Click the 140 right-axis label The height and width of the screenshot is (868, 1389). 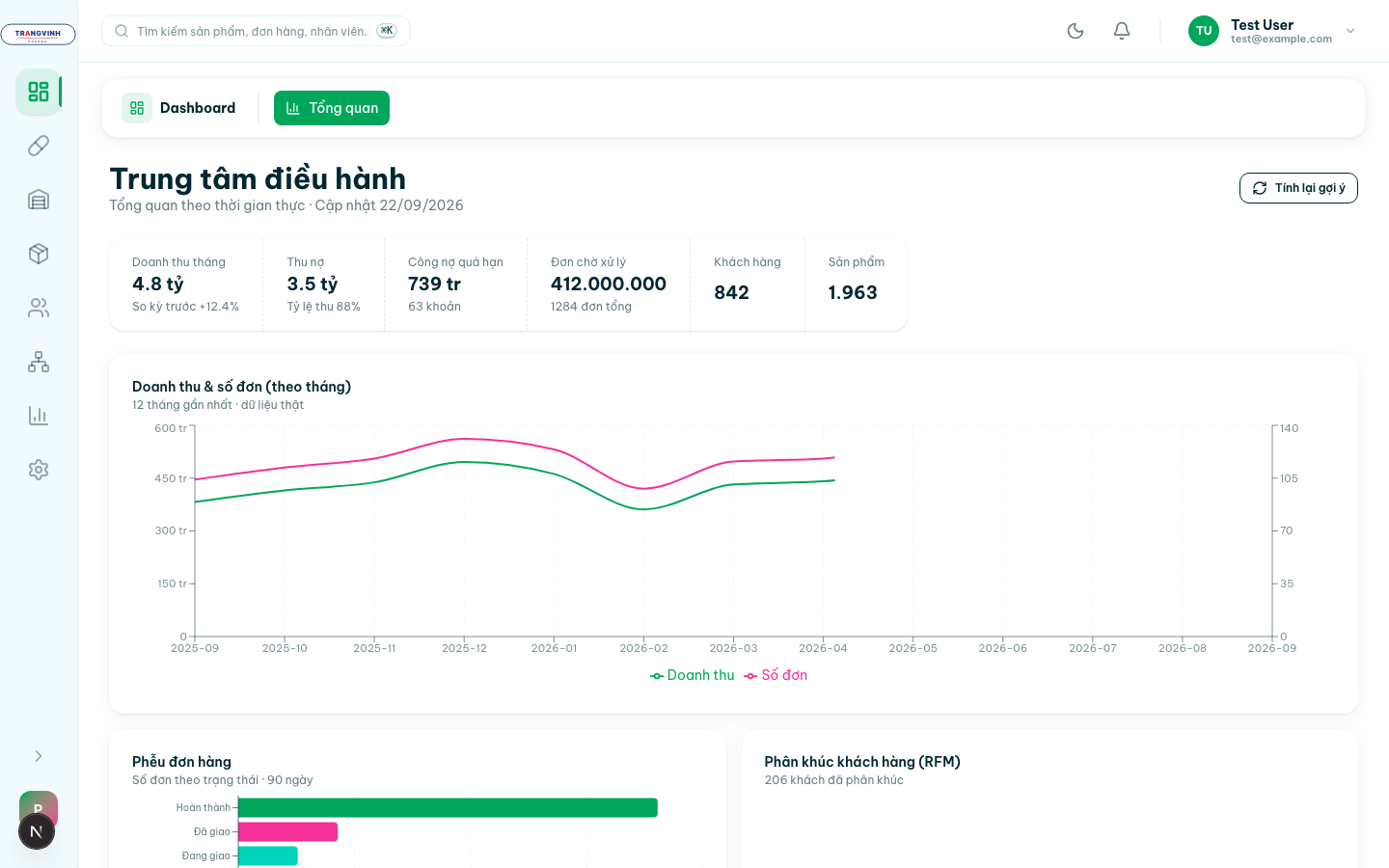pyautogui.click(x=1290, y=428)
